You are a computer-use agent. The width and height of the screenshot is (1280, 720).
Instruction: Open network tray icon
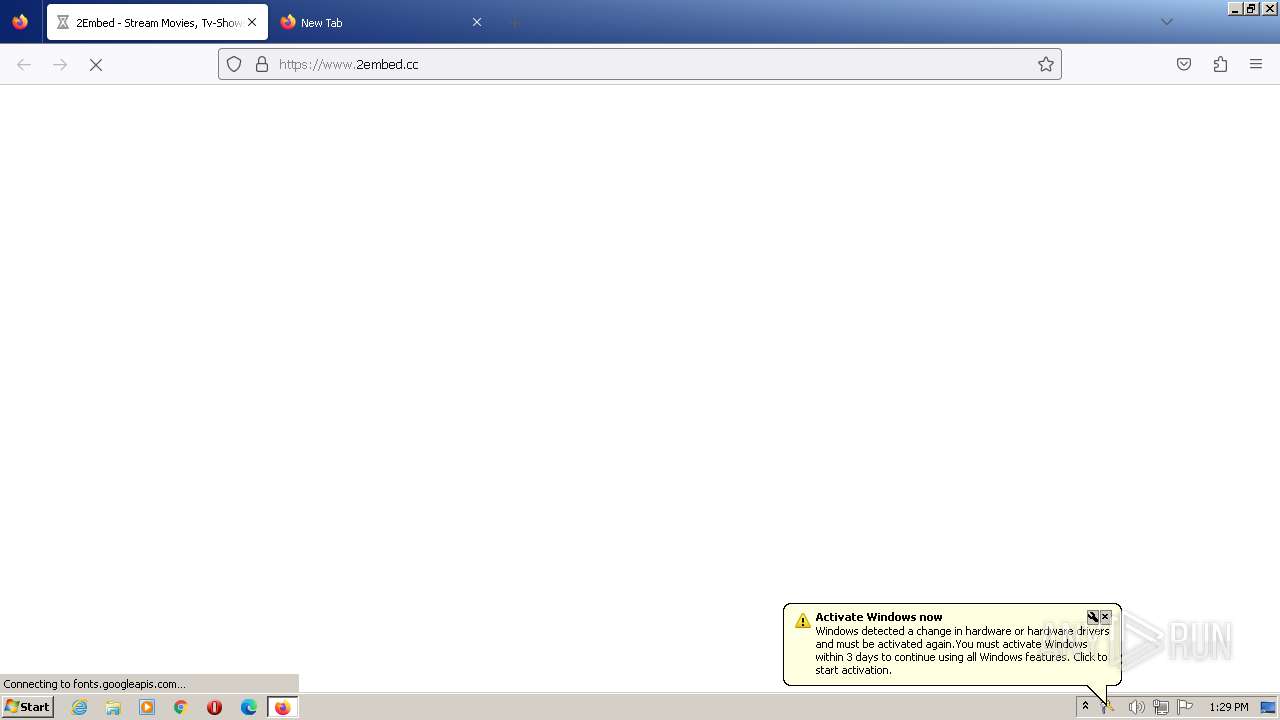1161,707
